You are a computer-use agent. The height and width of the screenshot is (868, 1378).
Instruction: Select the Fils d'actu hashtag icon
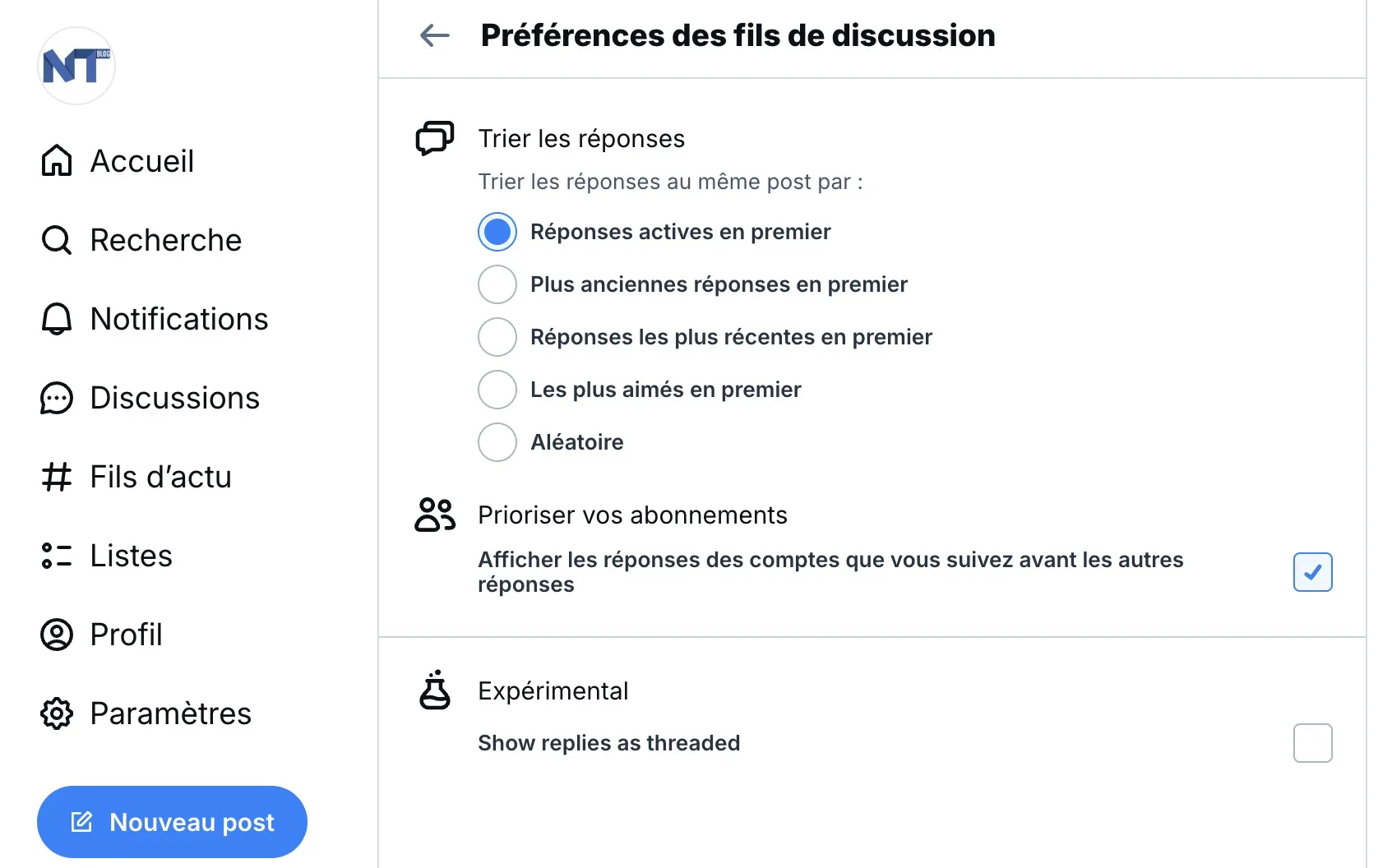tap(56, 477)
